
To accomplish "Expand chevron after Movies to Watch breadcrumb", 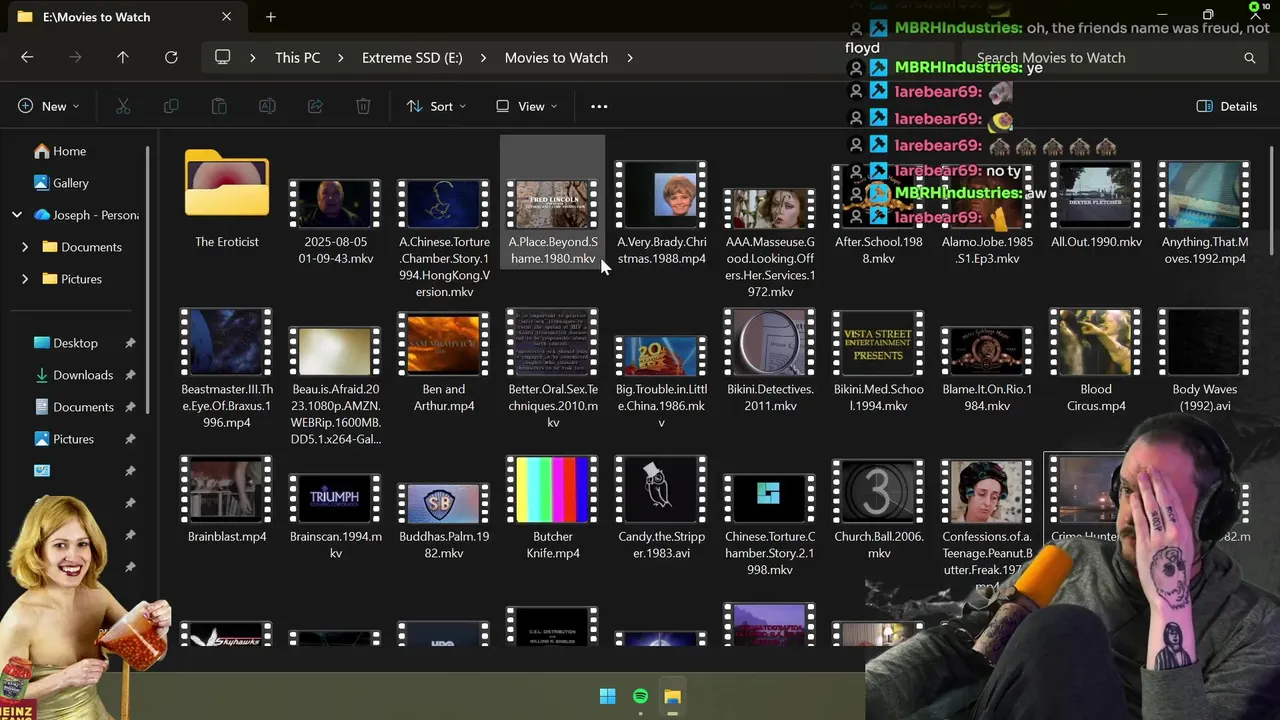I will (629, 58).
